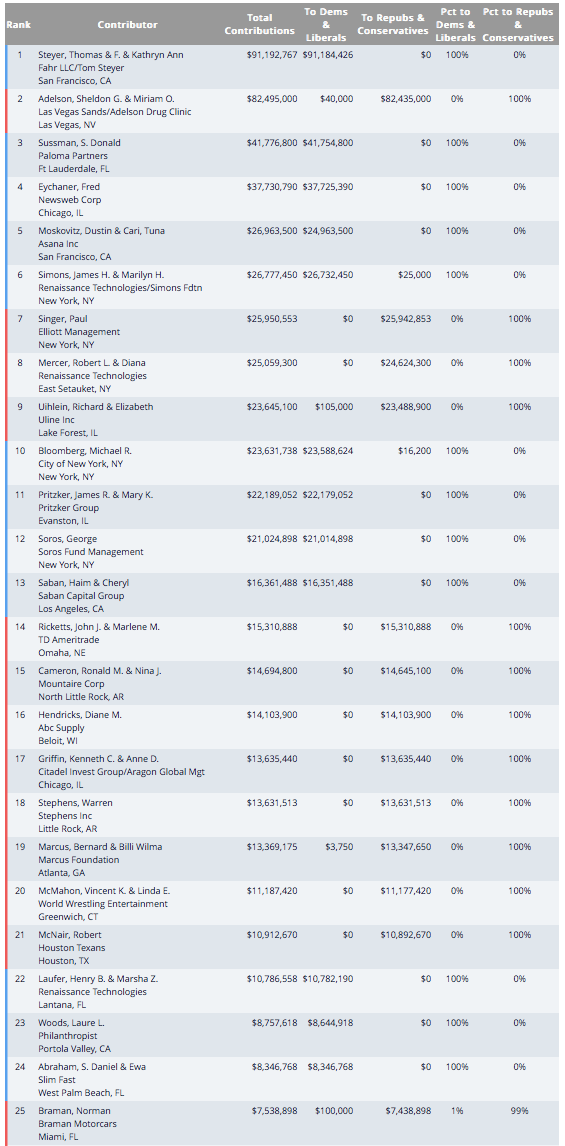
Task: Sort by To Dems & Liberals header
Action: [x=327, y=24]
